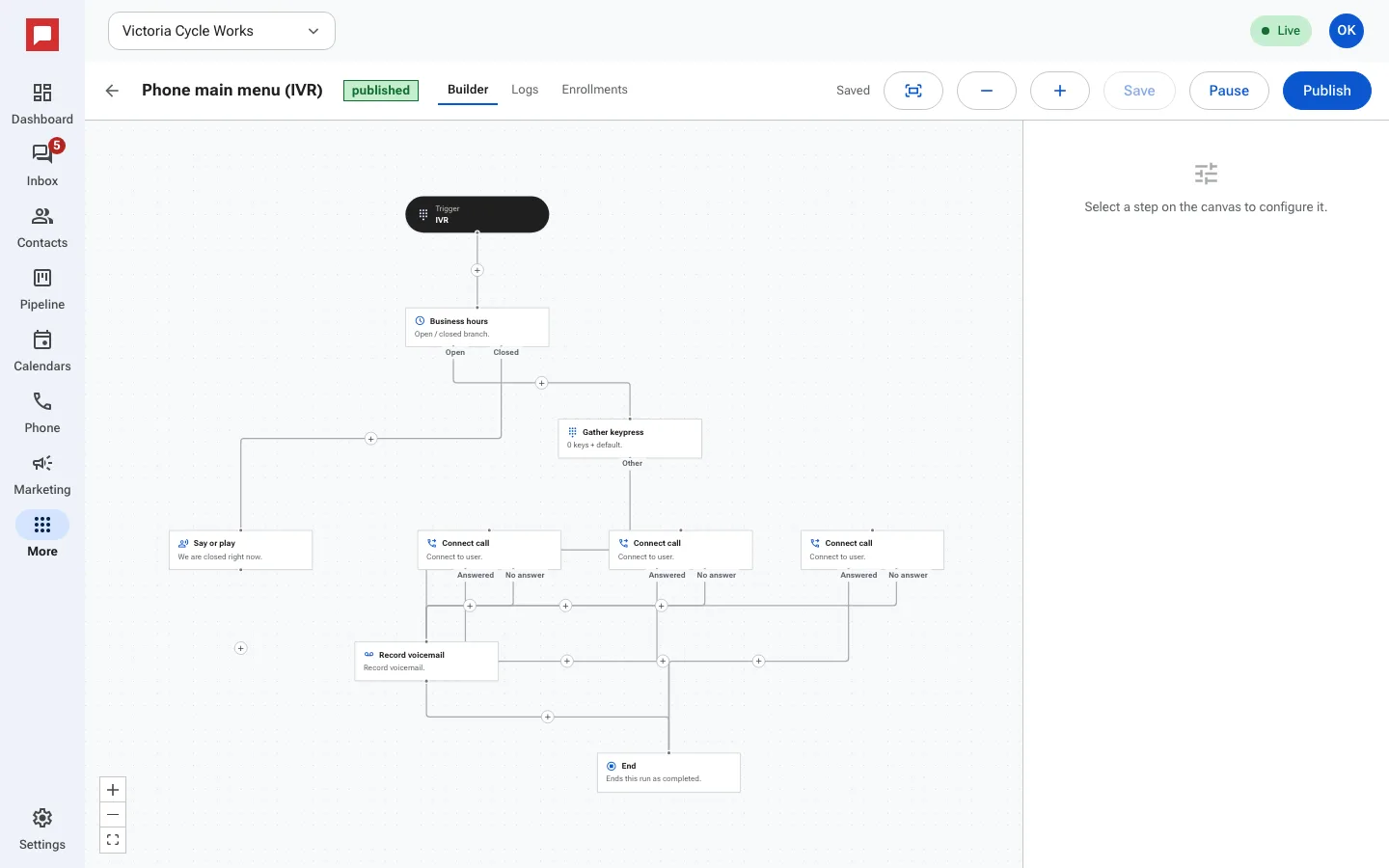Image resolution: width=1389 pixels, height=868 pixels.
Task: Click the Phone main menu (IVR) title
Action: pyautogui.click(x=232, y=90)
